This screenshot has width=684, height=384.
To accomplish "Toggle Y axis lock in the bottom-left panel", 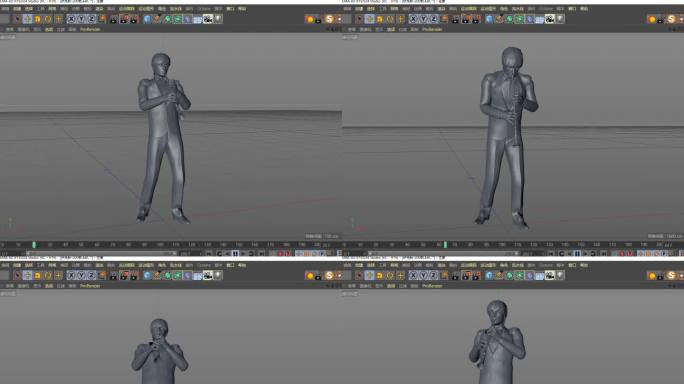I will pos(81,276).
